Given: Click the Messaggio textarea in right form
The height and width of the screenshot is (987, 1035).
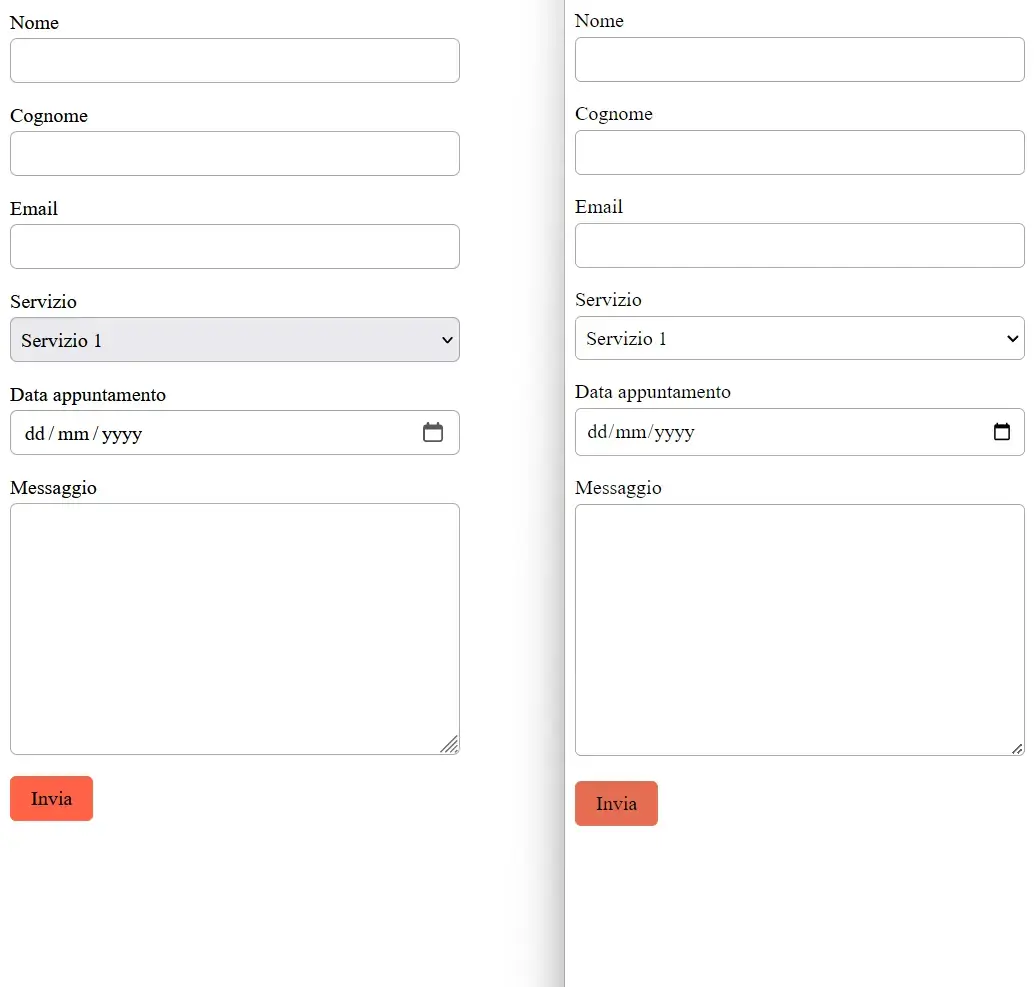Looking at the screenshot, I should (799, 630).
